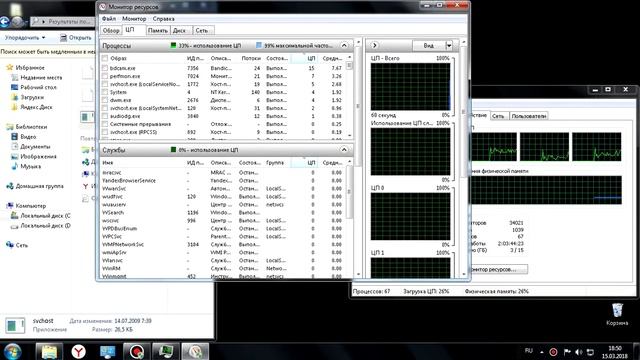The image size is (640, 360).
Task: Click the red recording tray icon
Action: click(553, 351)
